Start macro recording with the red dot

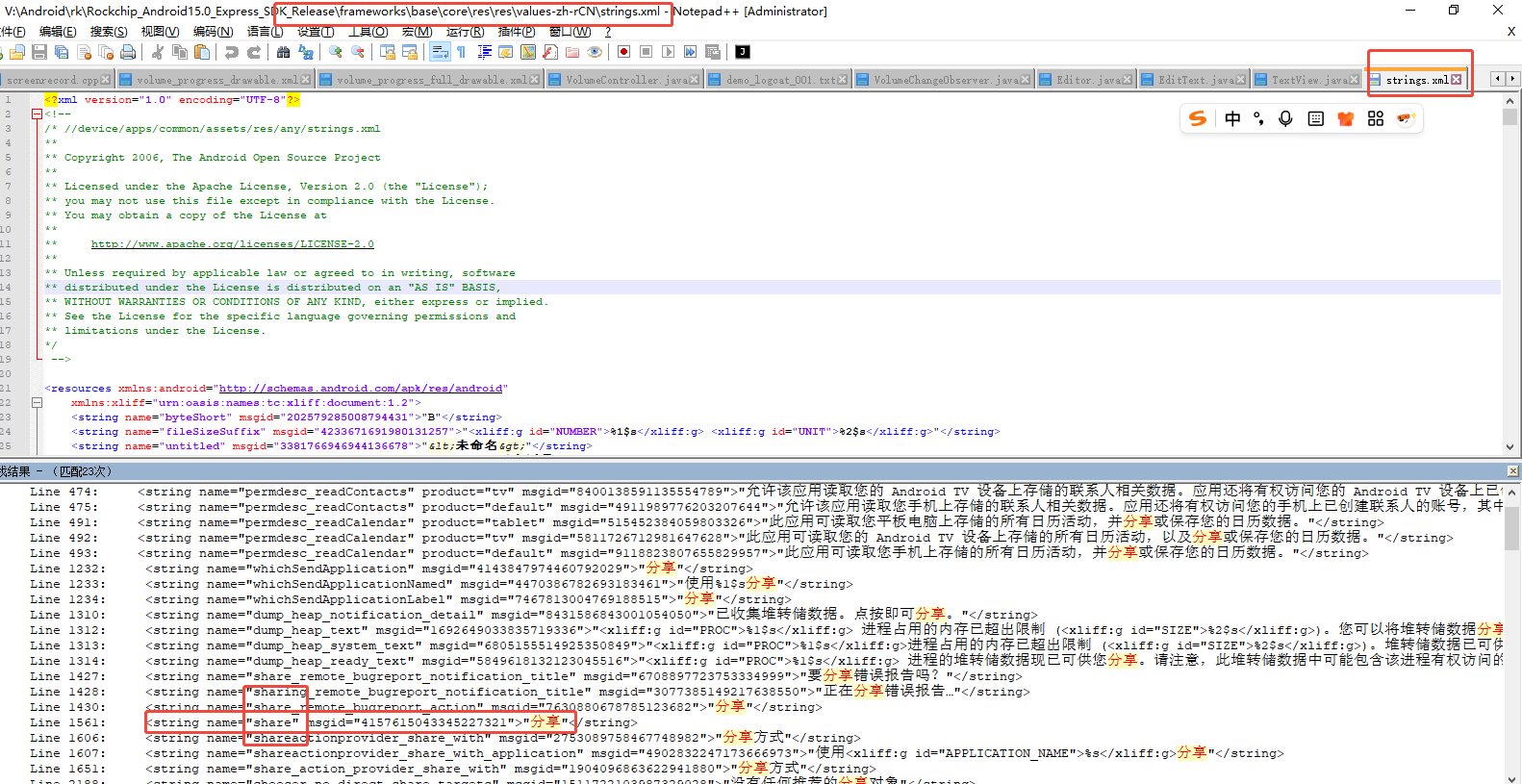tap(623, 52)
